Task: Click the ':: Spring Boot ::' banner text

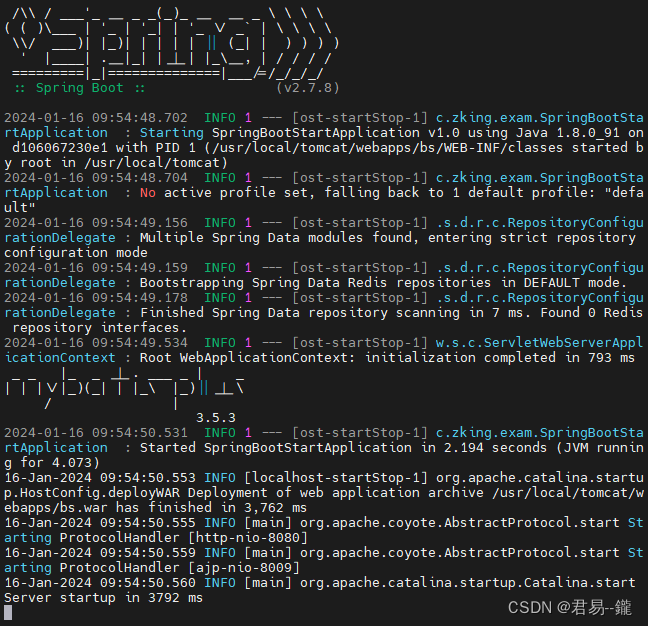Action: [x=80, y=88]
